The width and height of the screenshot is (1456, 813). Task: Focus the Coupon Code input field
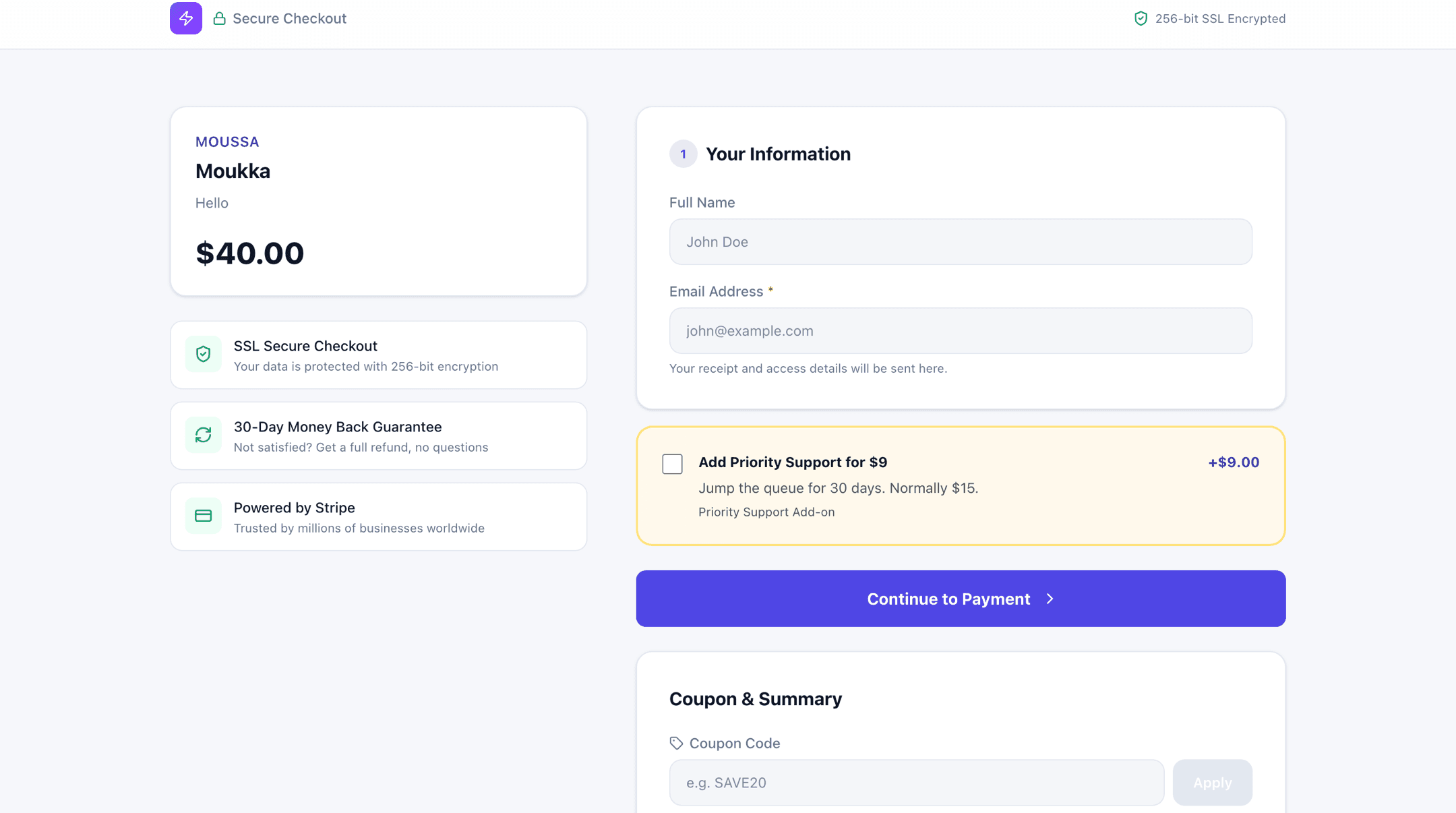click(917, 783)
